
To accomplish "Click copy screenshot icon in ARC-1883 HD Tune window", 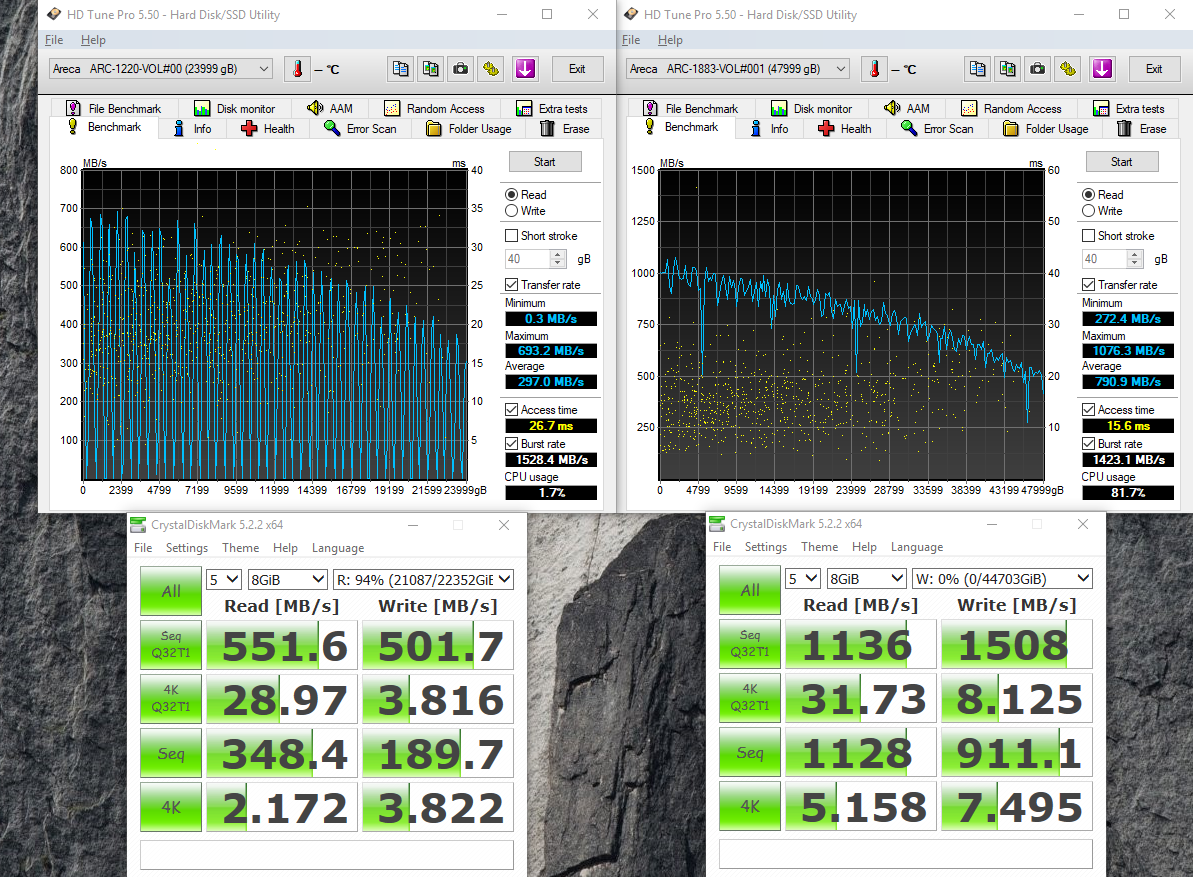I will [x=1008, y=69].
